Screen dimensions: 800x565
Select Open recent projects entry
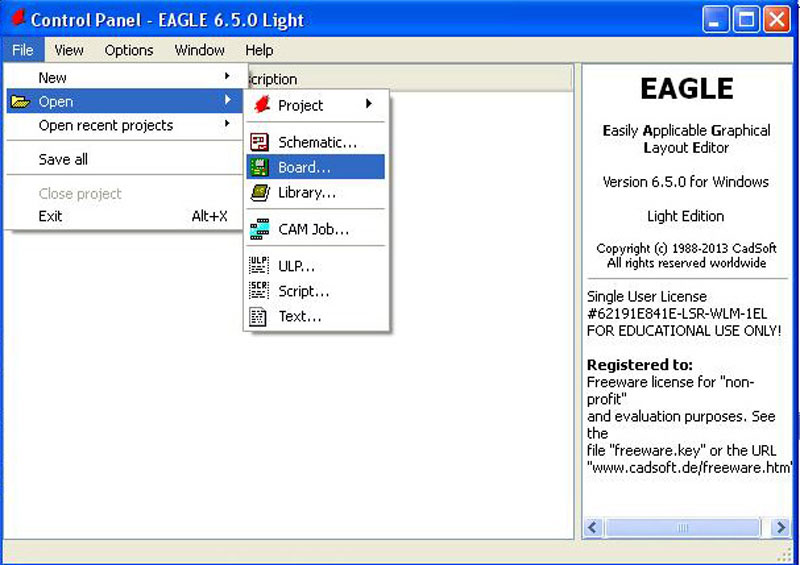click(124, 126)
